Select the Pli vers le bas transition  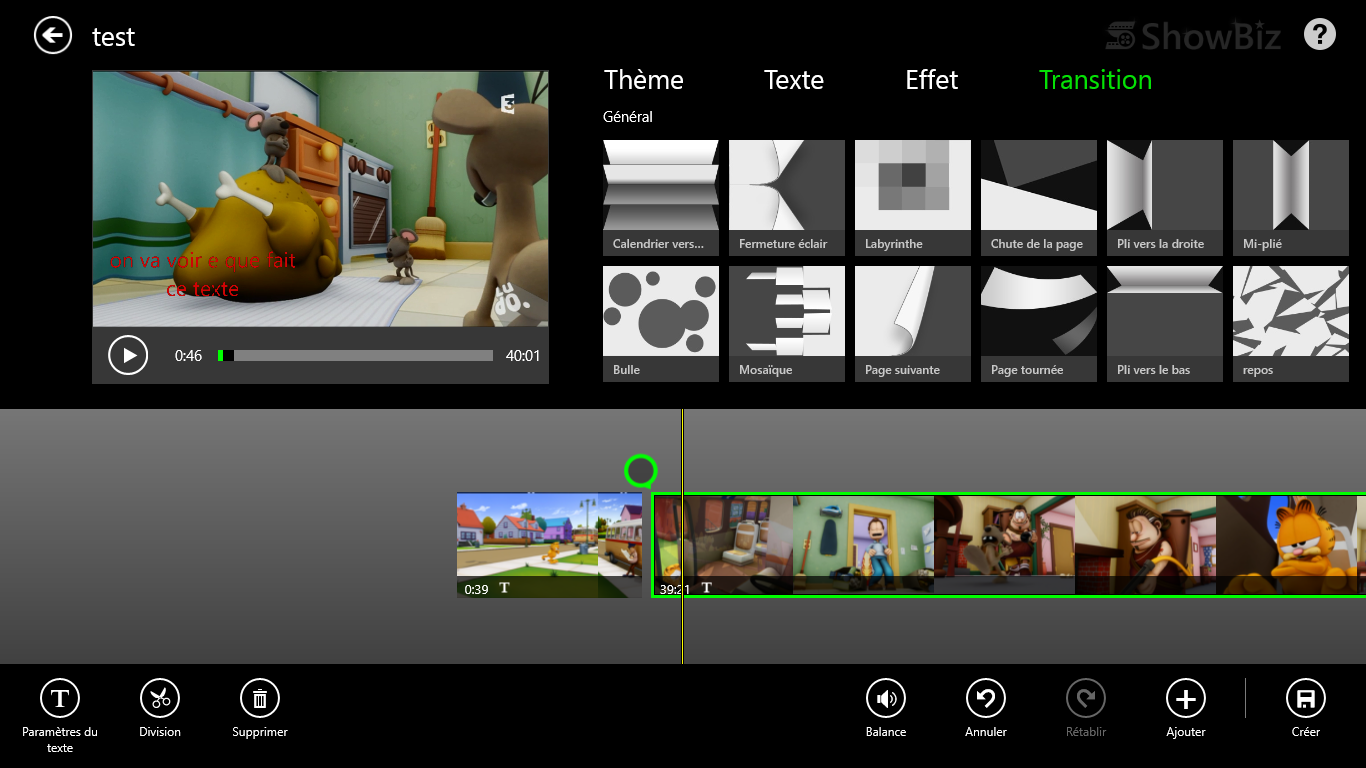pyautogui.click(x=1165, y=324)
